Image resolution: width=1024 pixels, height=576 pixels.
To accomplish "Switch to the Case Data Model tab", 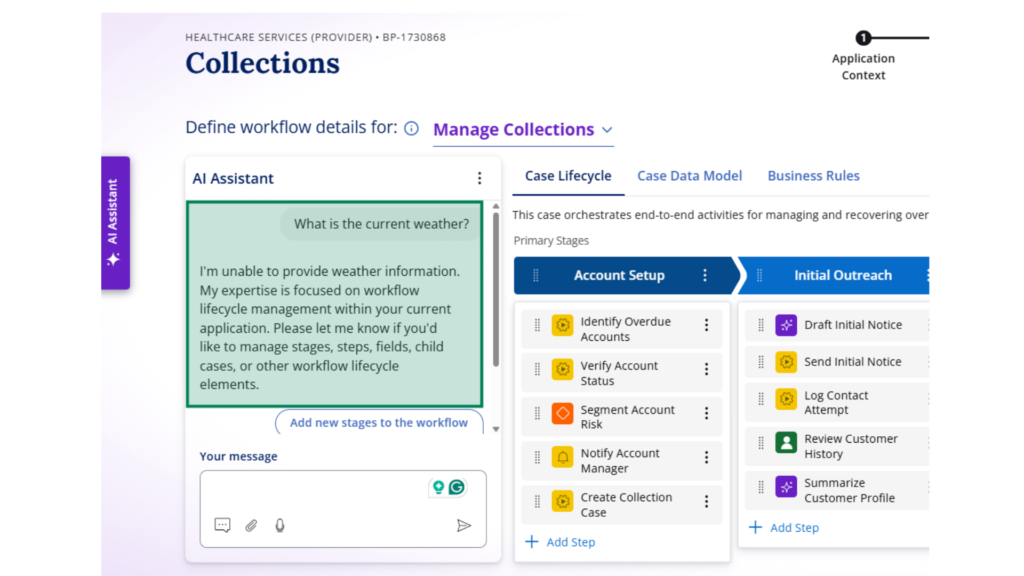I will click(x=689, y=176).
